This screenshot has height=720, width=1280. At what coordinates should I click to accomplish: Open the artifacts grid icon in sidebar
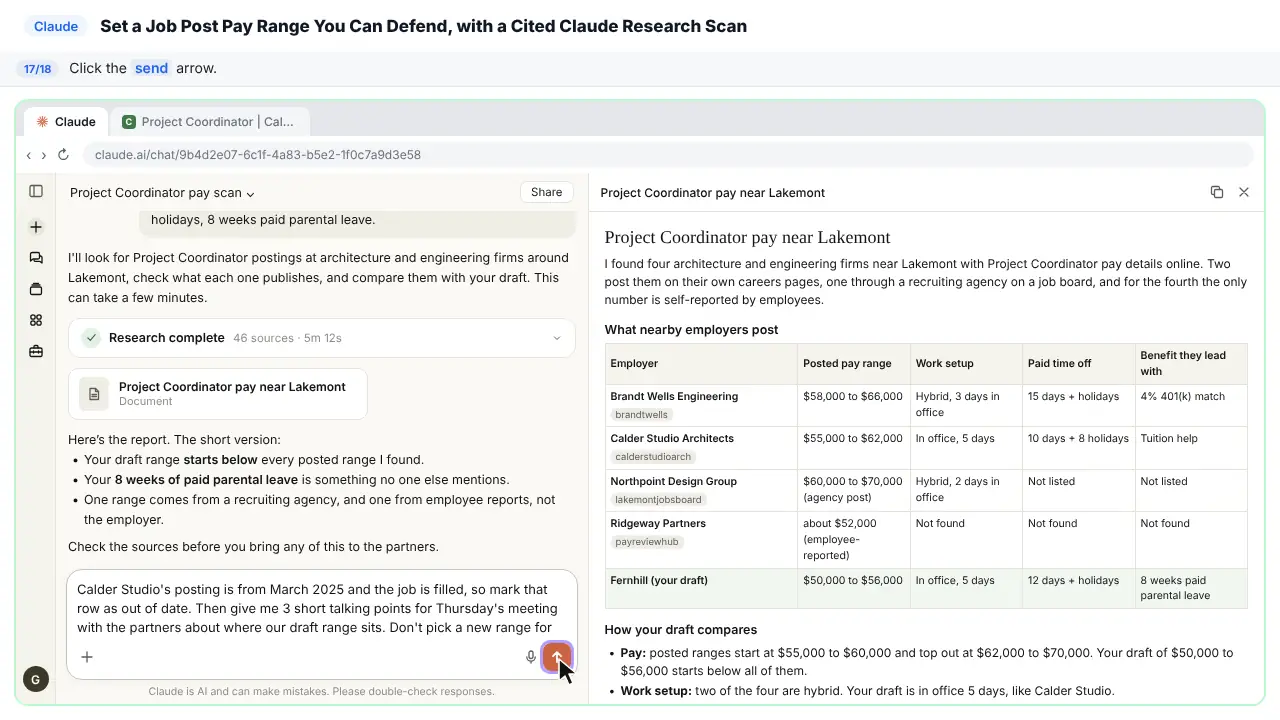tap(36, 320)
